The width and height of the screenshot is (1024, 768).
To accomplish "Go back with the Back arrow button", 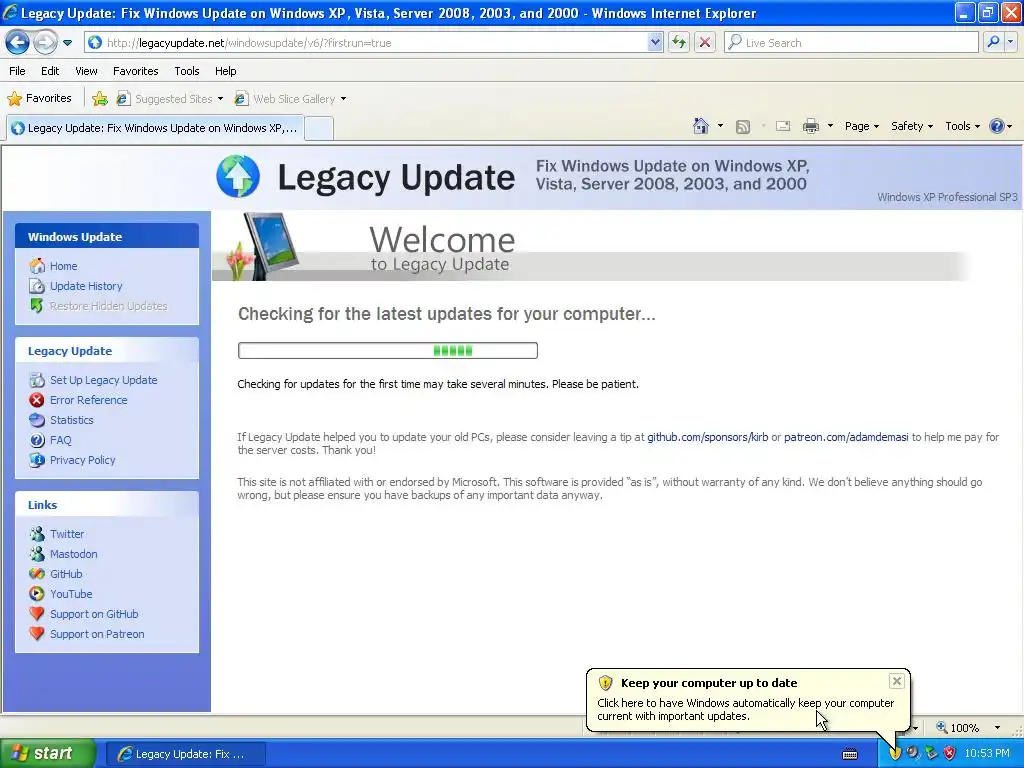I will [x=17, y=43].
